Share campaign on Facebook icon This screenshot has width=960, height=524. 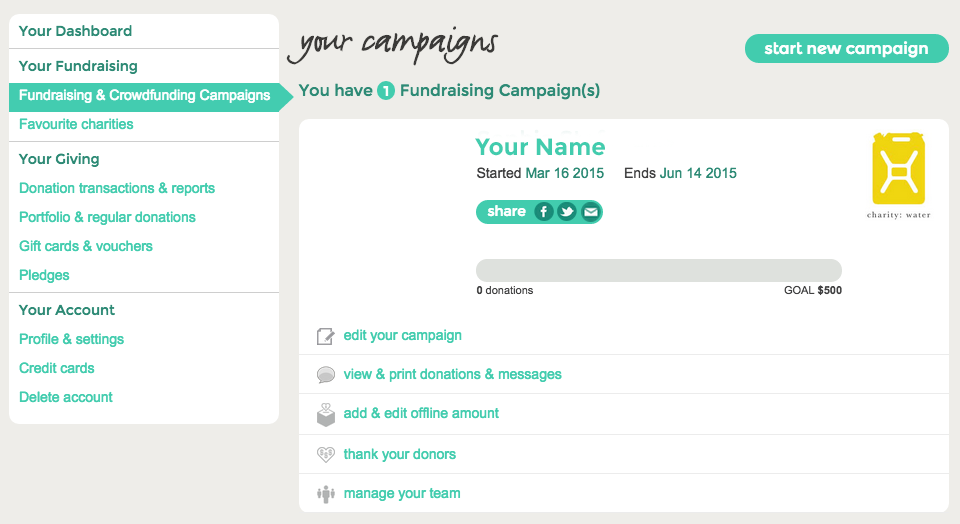coord(544,212)
